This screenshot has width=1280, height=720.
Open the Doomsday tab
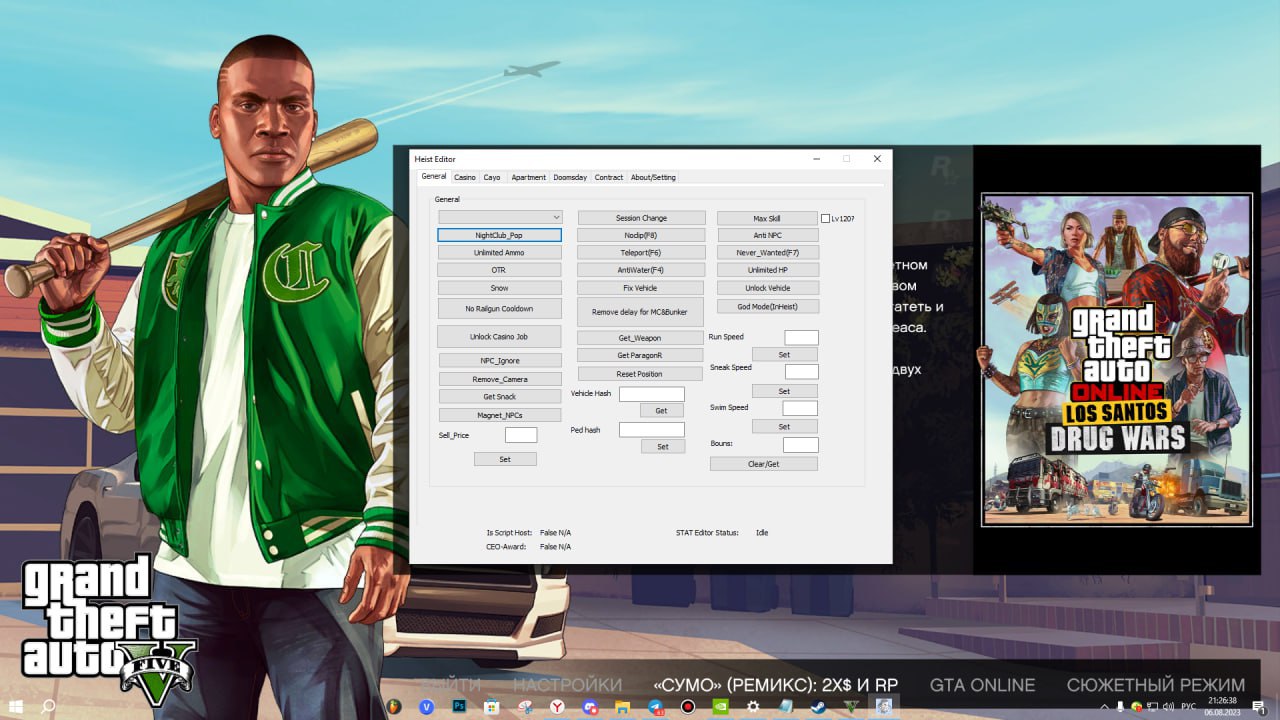[570, 177]
